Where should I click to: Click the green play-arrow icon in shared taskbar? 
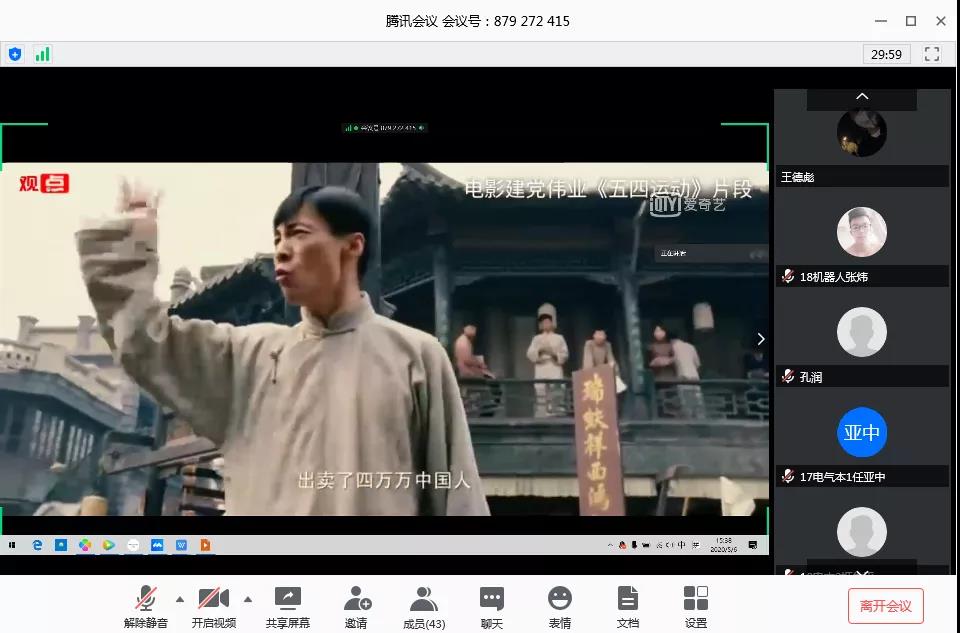click(109, 545)
